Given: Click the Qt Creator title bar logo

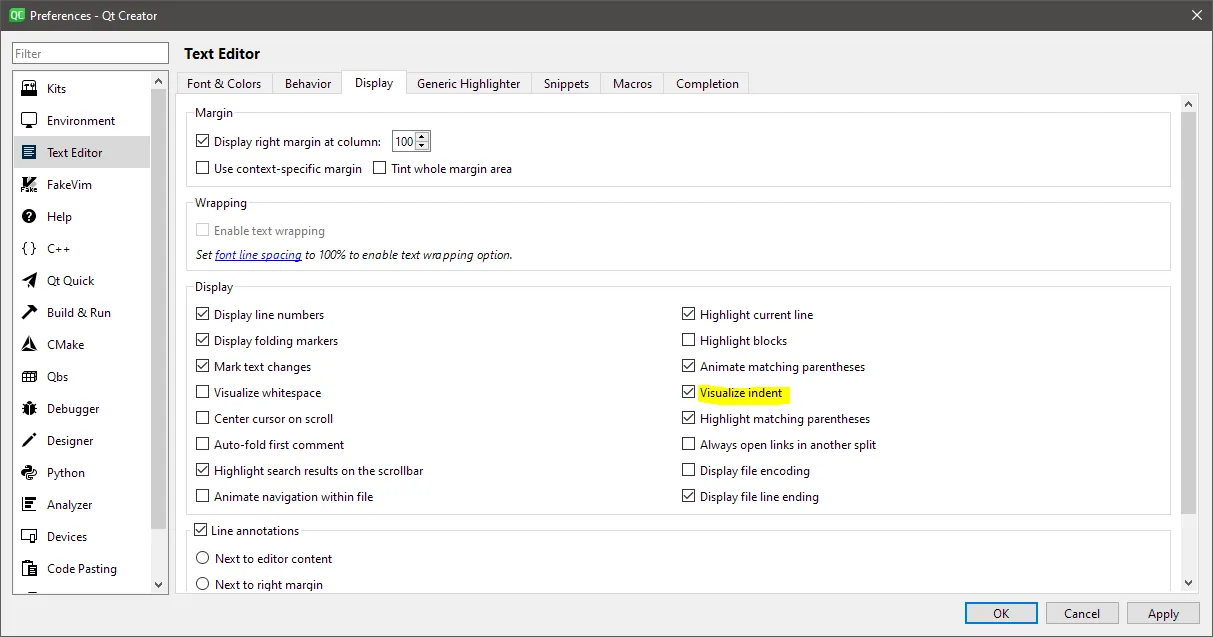Looking at the screenshot, I should pyautogui.click(x=17, y=15).
